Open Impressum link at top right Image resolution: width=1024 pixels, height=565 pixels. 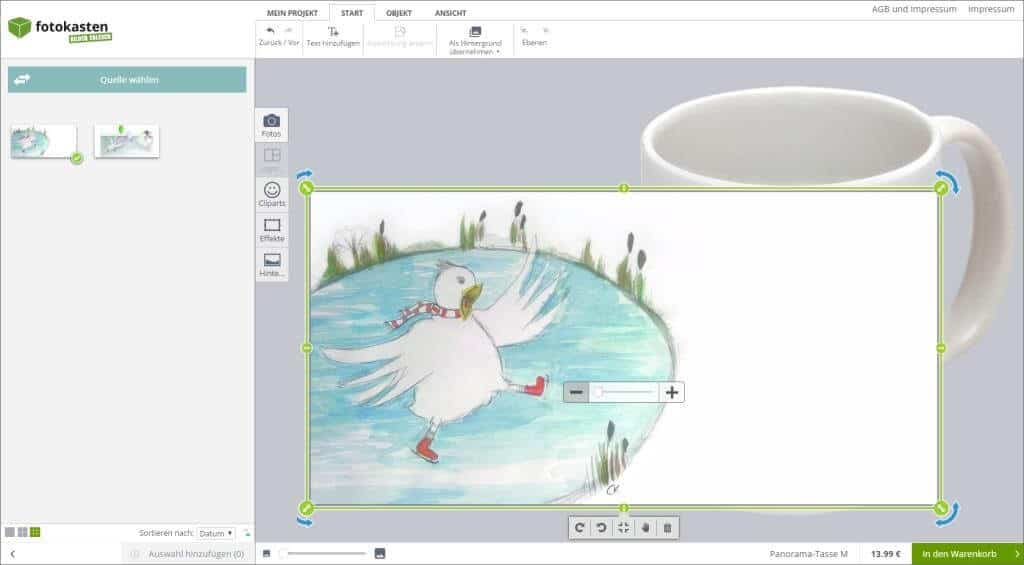991,9
